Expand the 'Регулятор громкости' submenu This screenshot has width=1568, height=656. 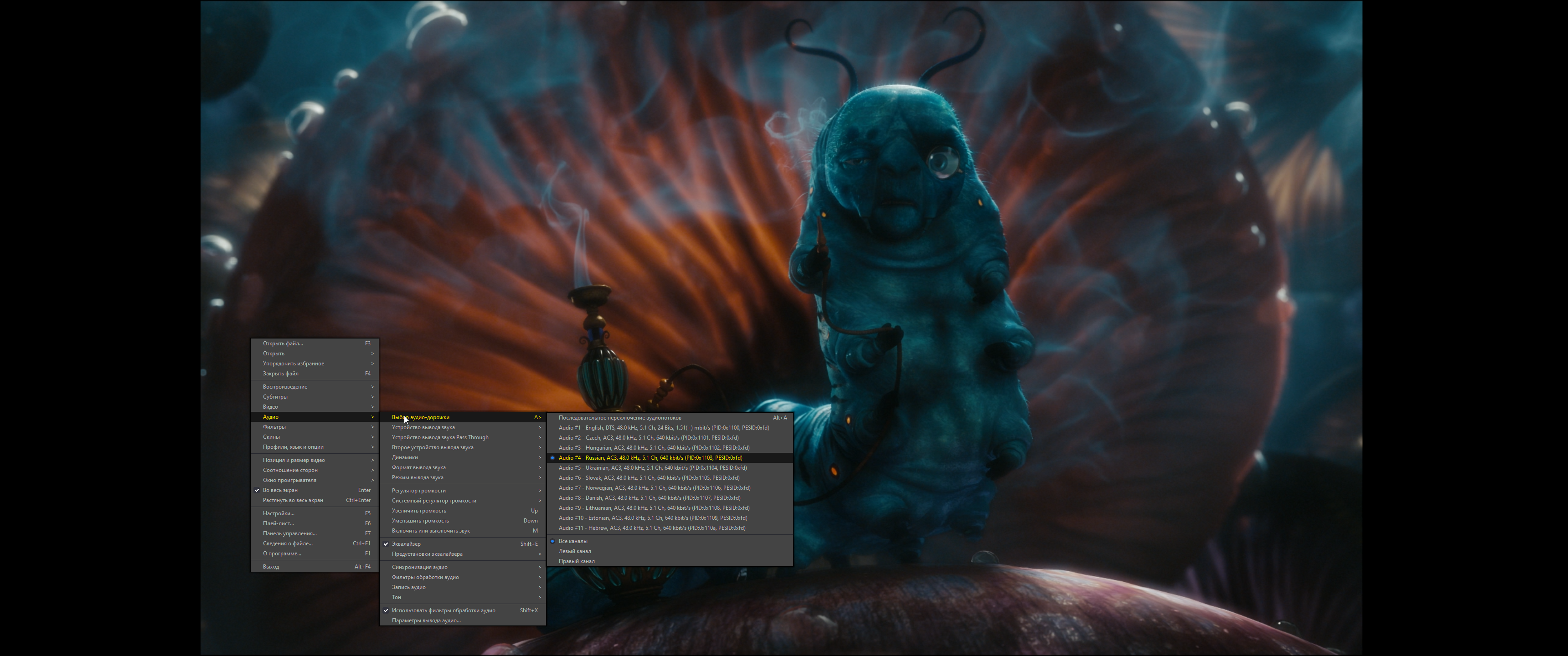pyautogui.click(x=463, y=491)
